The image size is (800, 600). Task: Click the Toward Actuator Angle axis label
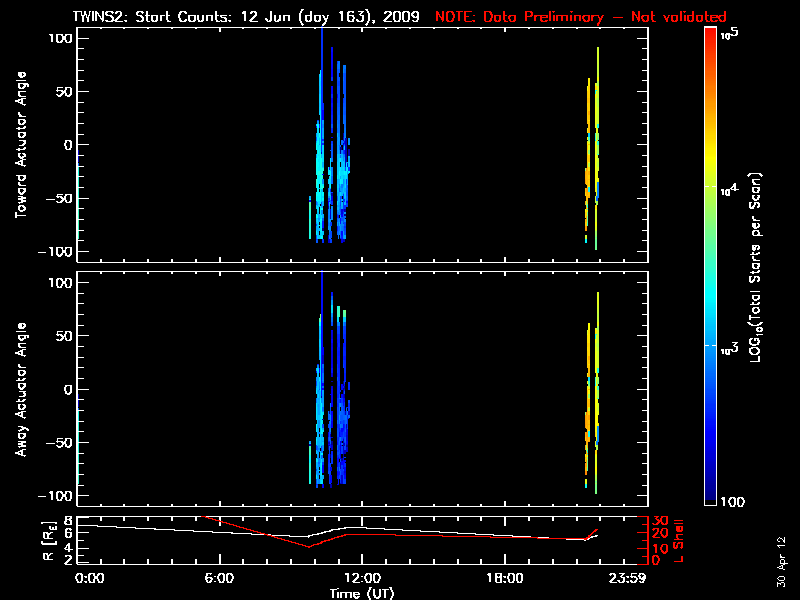pos(19,144)
